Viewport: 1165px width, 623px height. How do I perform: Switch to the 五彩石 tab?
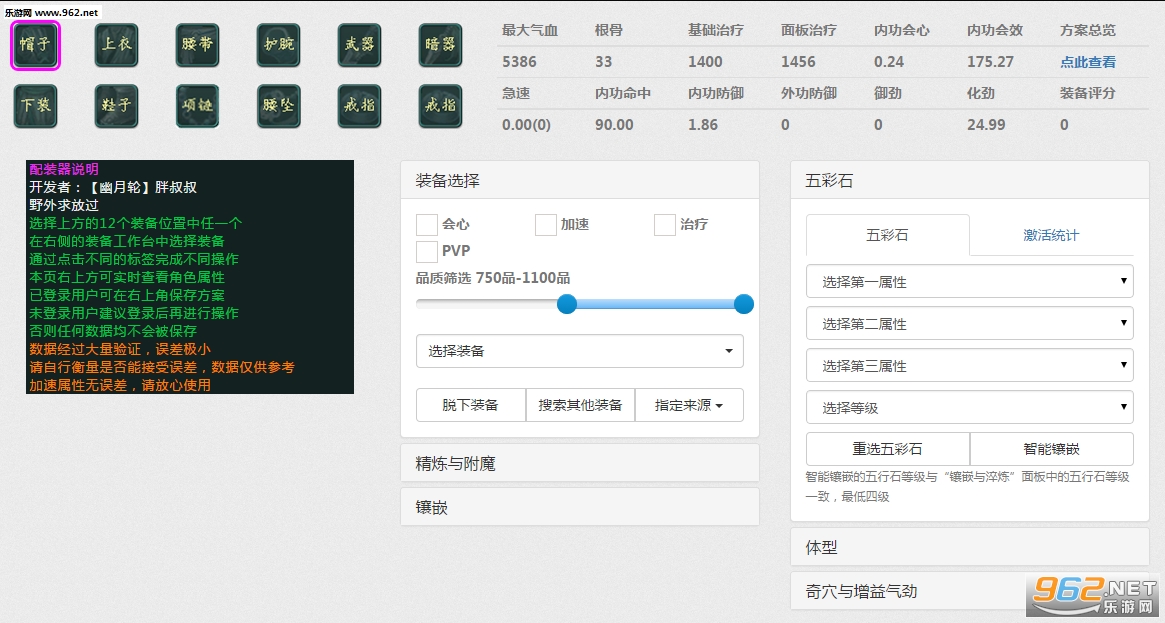tap(887, 235)
